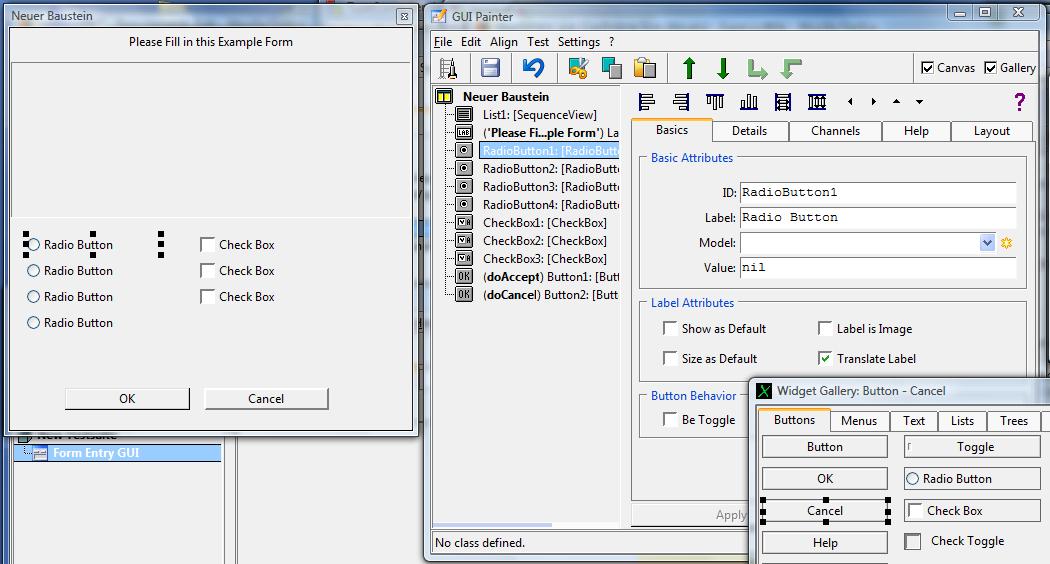This screenshot has width=1050, height=564.
Task: Click the align left edges icon
Action: [x=647, y=102]
